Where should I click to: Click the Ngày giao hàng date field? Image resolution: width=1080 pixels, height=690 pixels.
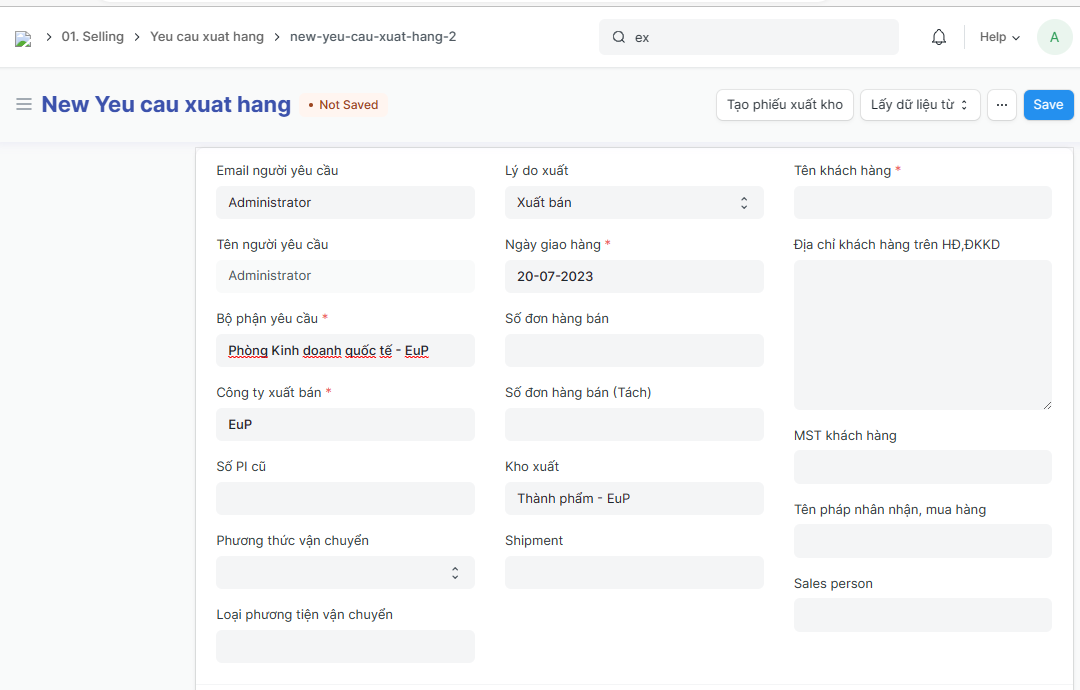[634, 277]
